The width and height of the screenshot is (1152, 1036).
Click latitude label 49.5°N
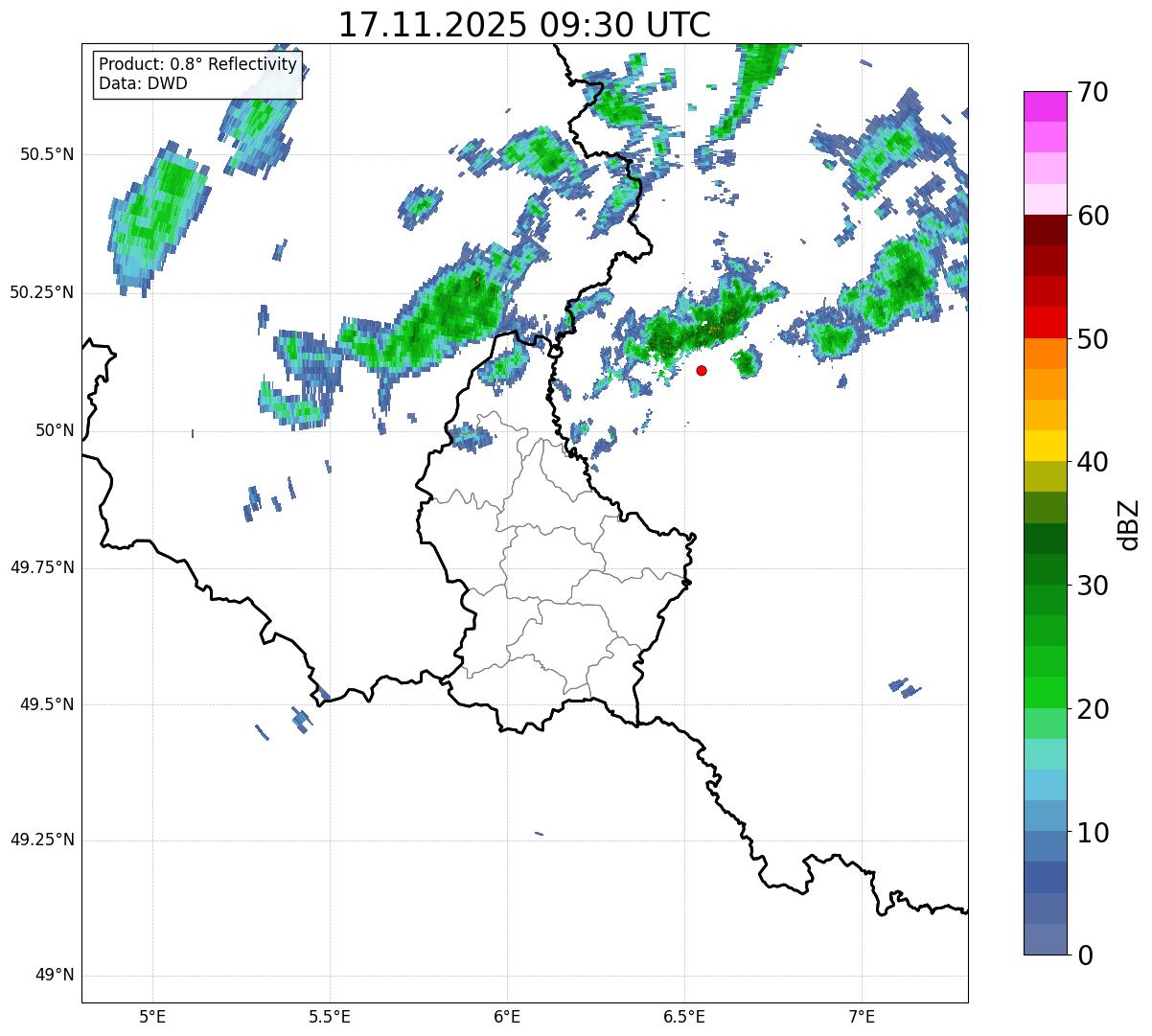pos(47,704)
